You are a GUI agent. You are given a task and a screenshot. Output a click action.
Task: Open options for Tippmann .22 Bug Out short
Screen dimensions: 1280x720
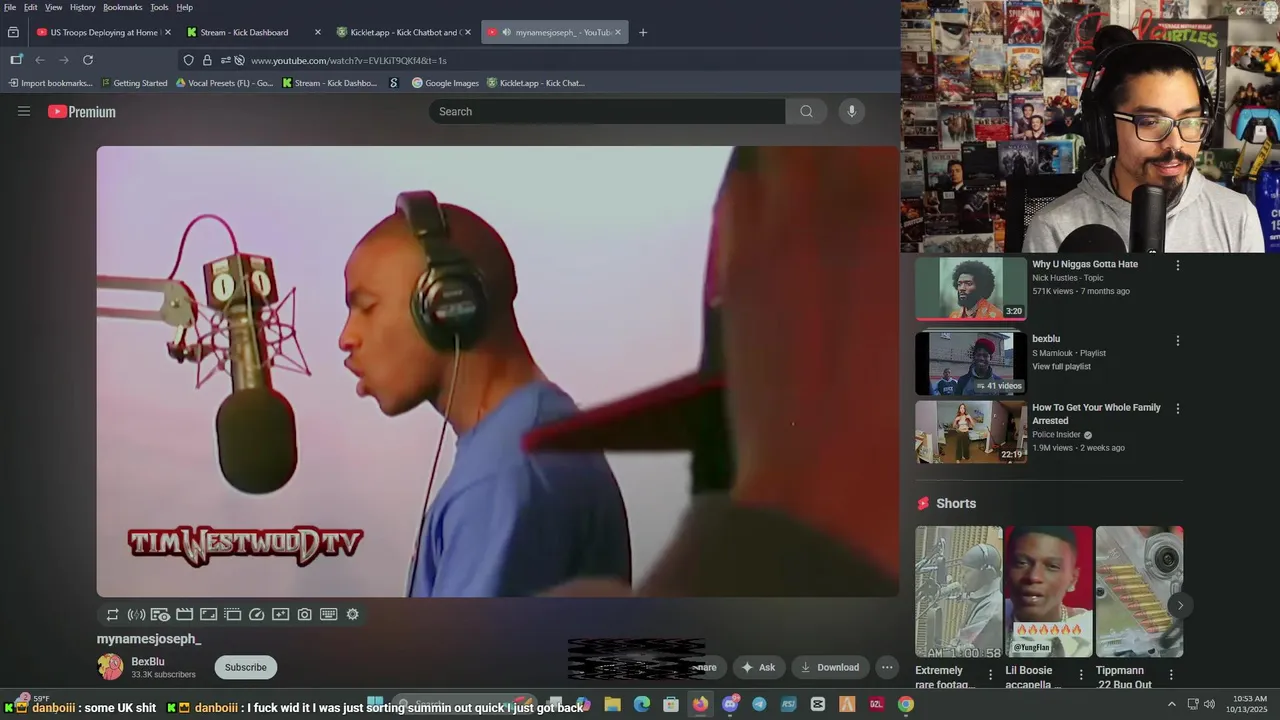[1171, 675]
